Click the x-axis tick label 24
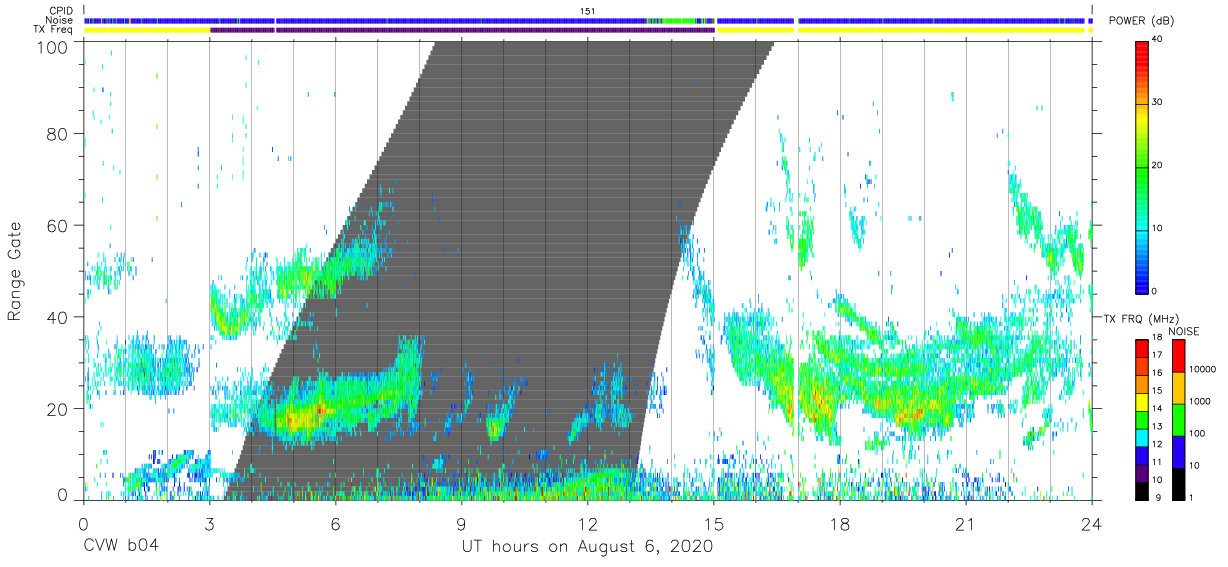 pyautogui.click(x=1091, y=524)
